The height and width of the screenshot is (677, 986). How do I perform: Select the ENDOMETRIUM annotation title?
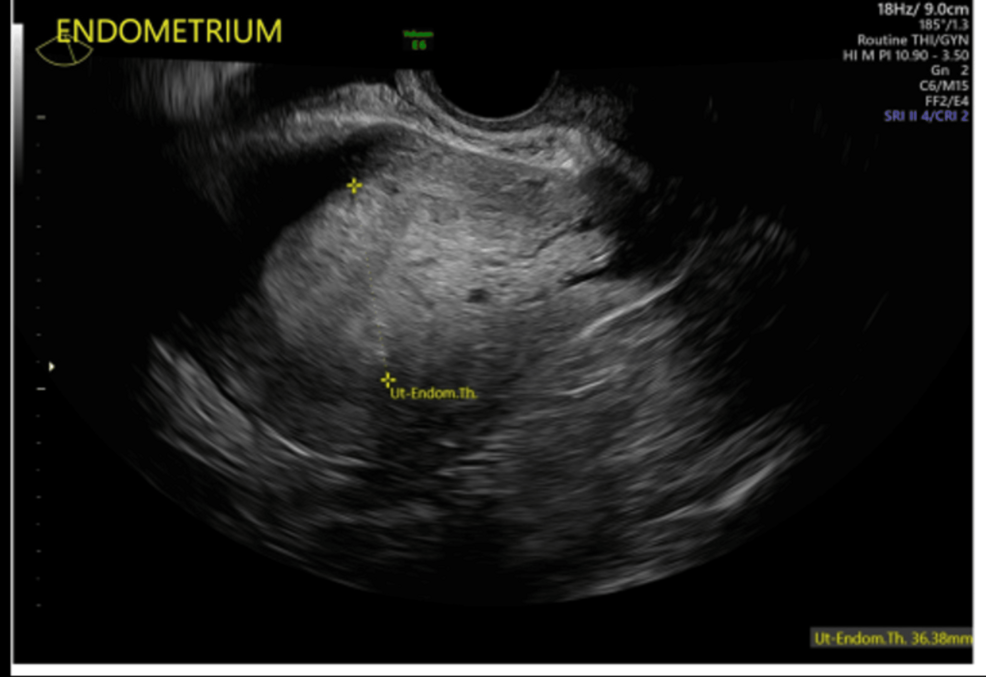[x=168, y=30]
